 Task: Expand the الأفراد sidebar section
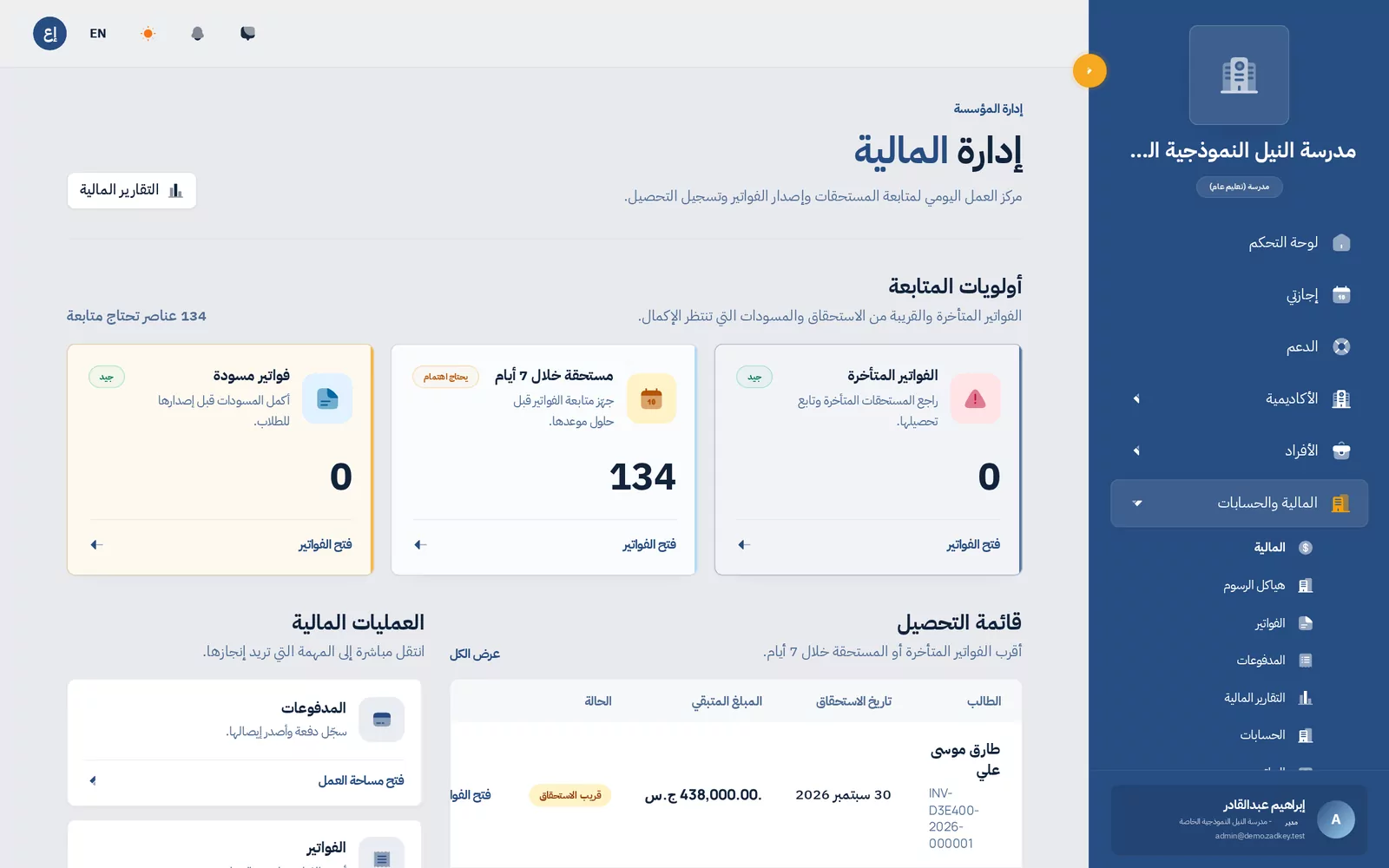point(1239,450)
